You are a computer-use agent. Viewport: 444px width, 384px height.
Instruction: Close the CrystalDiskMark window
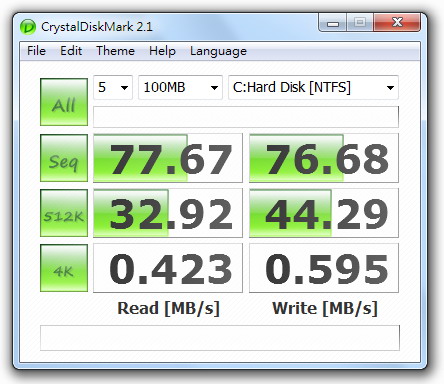click(397, 23)
